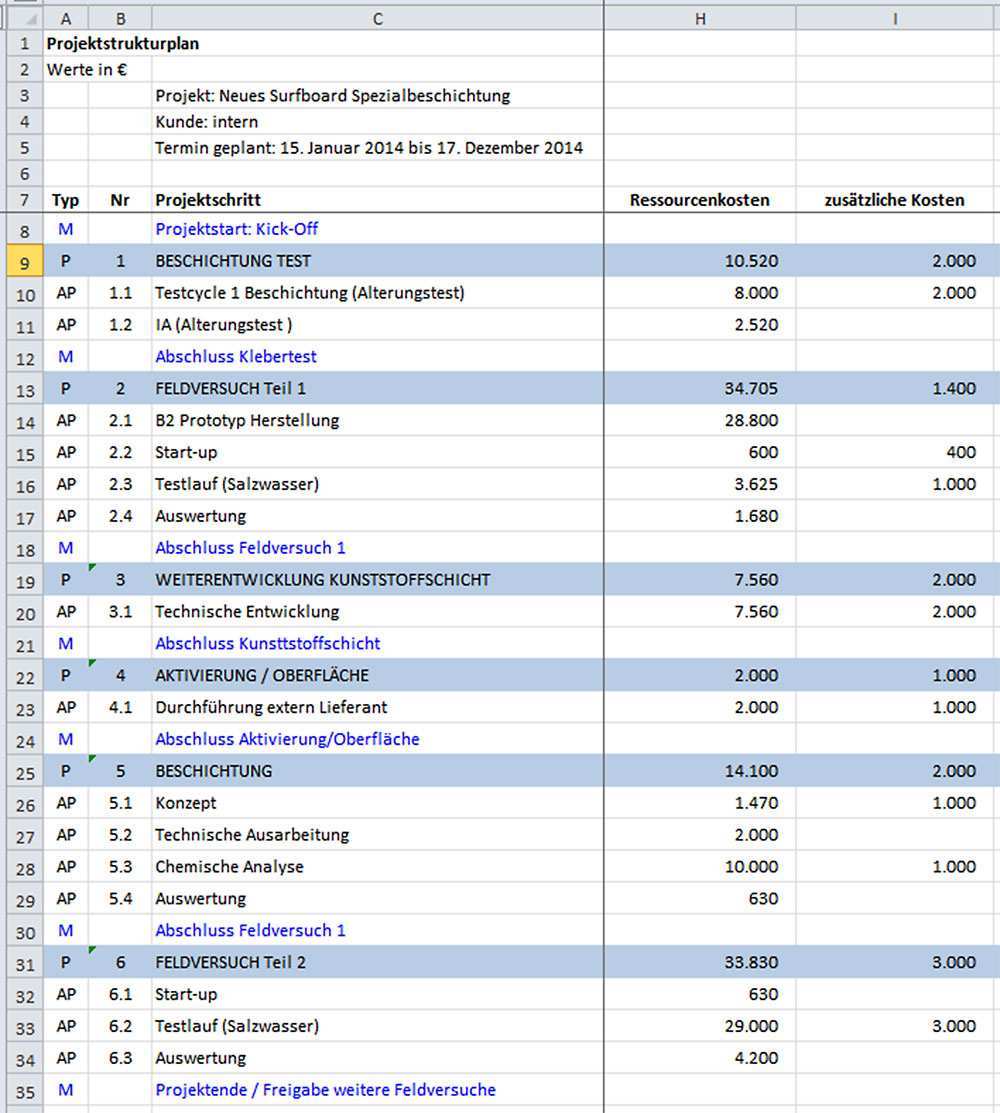Click the 33.830 resource cost for FELDVERSUCH Teil 2
Screen dimensions: 1000x1113
(750, 963)
